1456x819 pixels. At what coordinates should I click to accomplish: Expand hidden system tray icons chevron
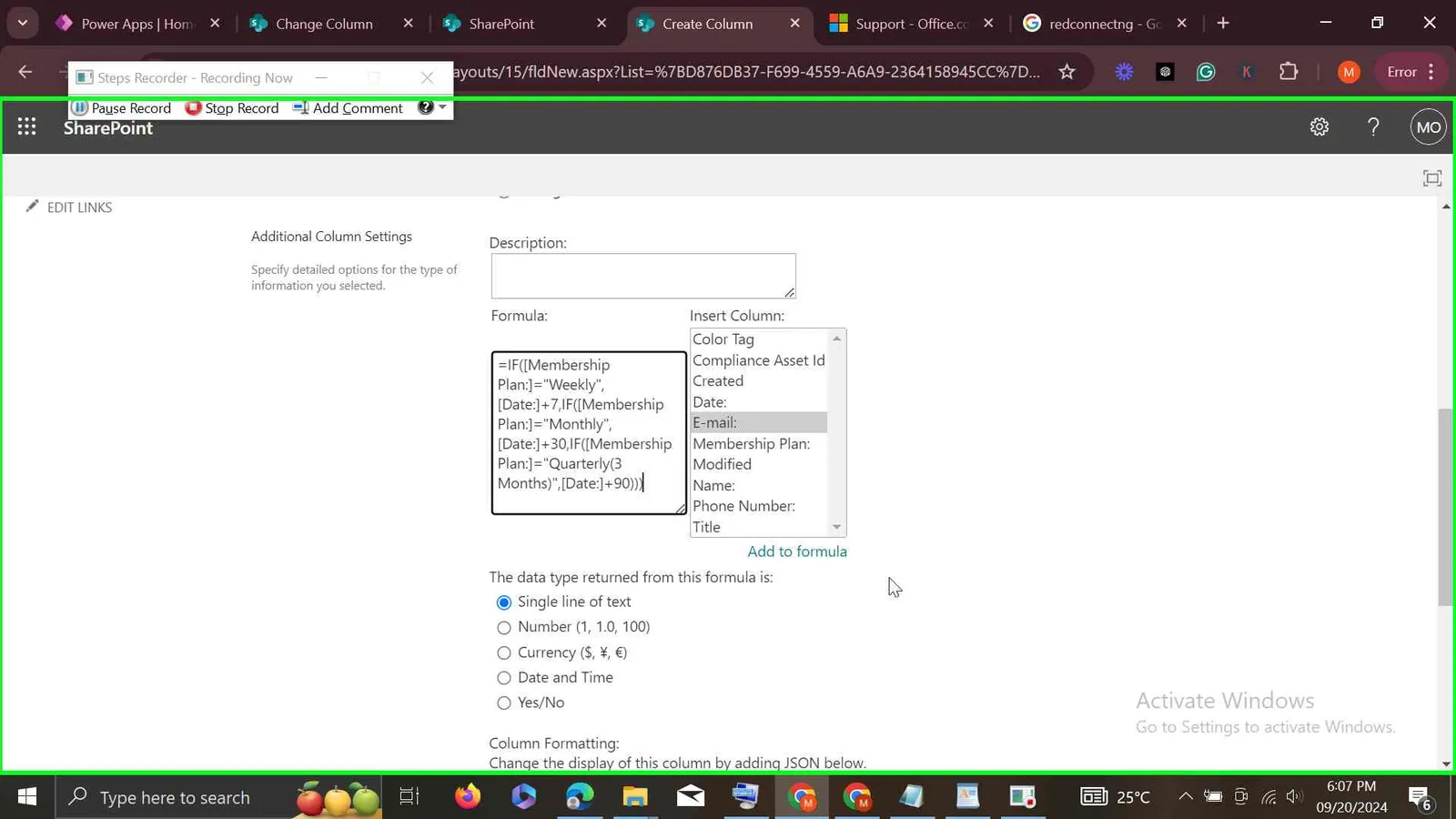1186,797
